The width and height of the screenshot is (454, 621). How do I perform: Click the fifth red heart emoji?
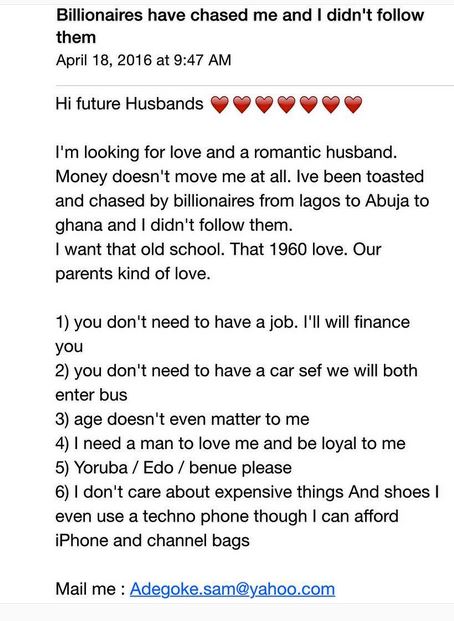[x=309, y=105]
